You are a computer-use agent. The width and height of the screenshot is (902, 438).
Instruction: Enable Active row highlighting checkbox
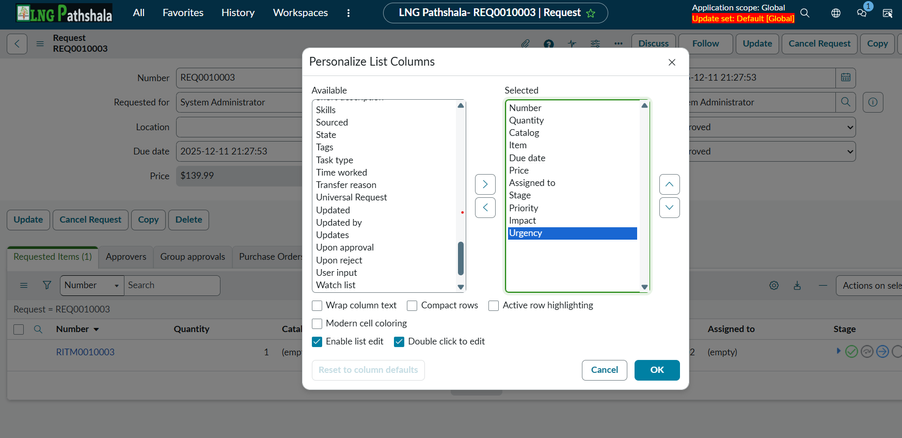tap(494, 306)
